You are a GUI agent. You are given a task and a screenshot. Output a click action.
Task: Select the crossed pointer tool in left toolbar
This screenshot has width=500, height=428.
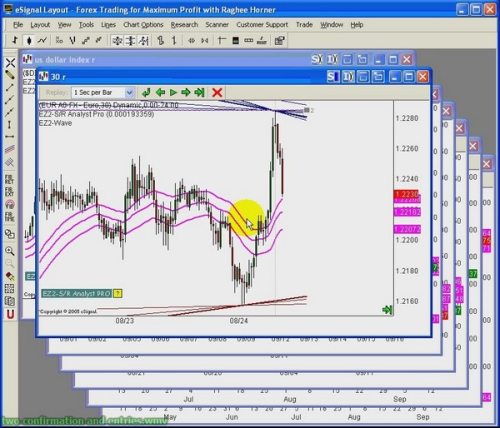(10, 62)
